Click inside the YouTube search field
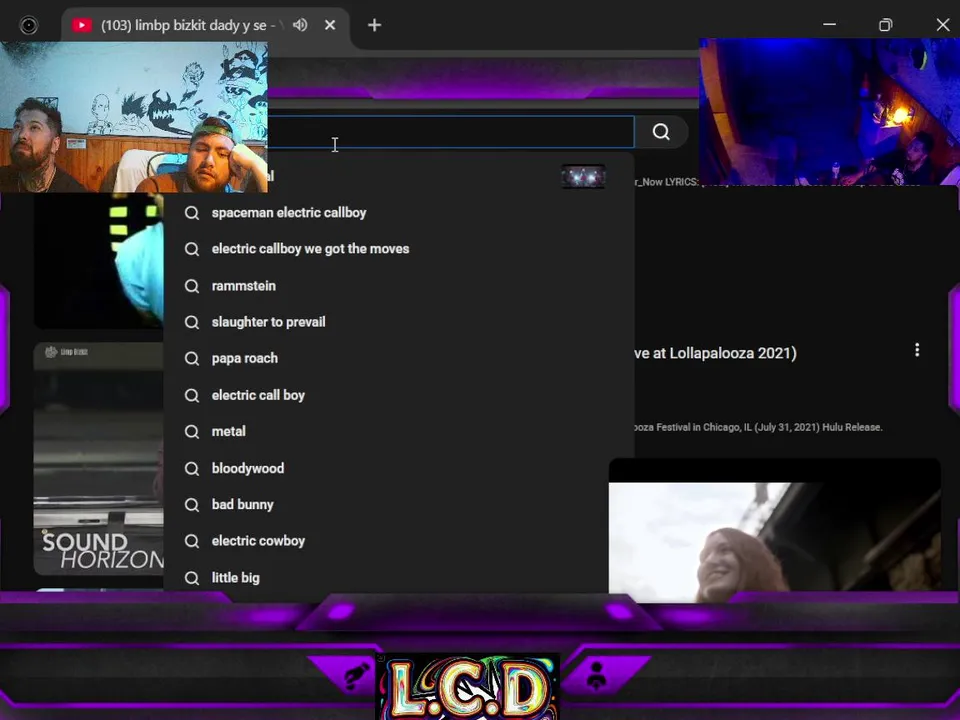 450,132
